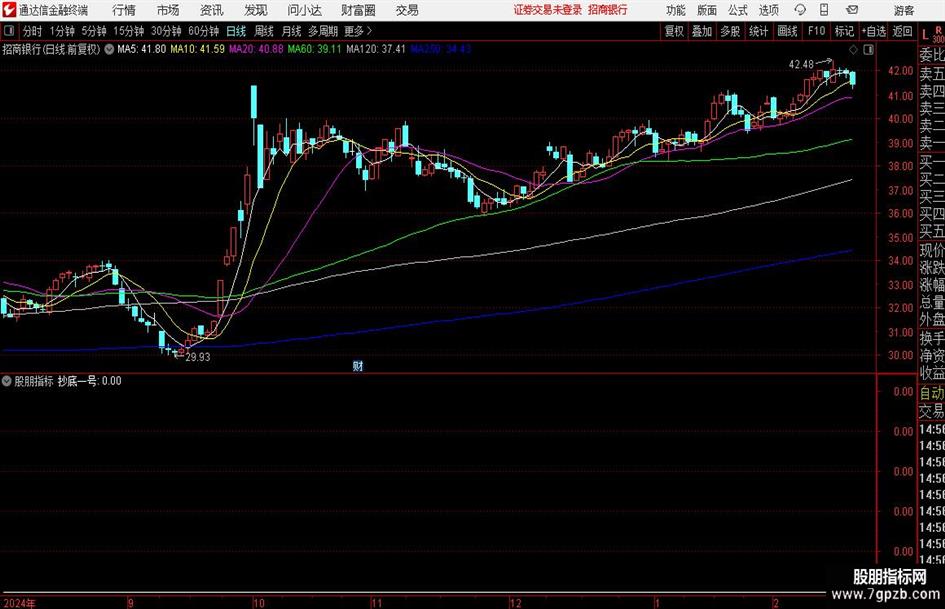Click the 抄底一号: 0.00 indicator label
The width and height of the screenshot is (945, 609).
tap(90, 380)
